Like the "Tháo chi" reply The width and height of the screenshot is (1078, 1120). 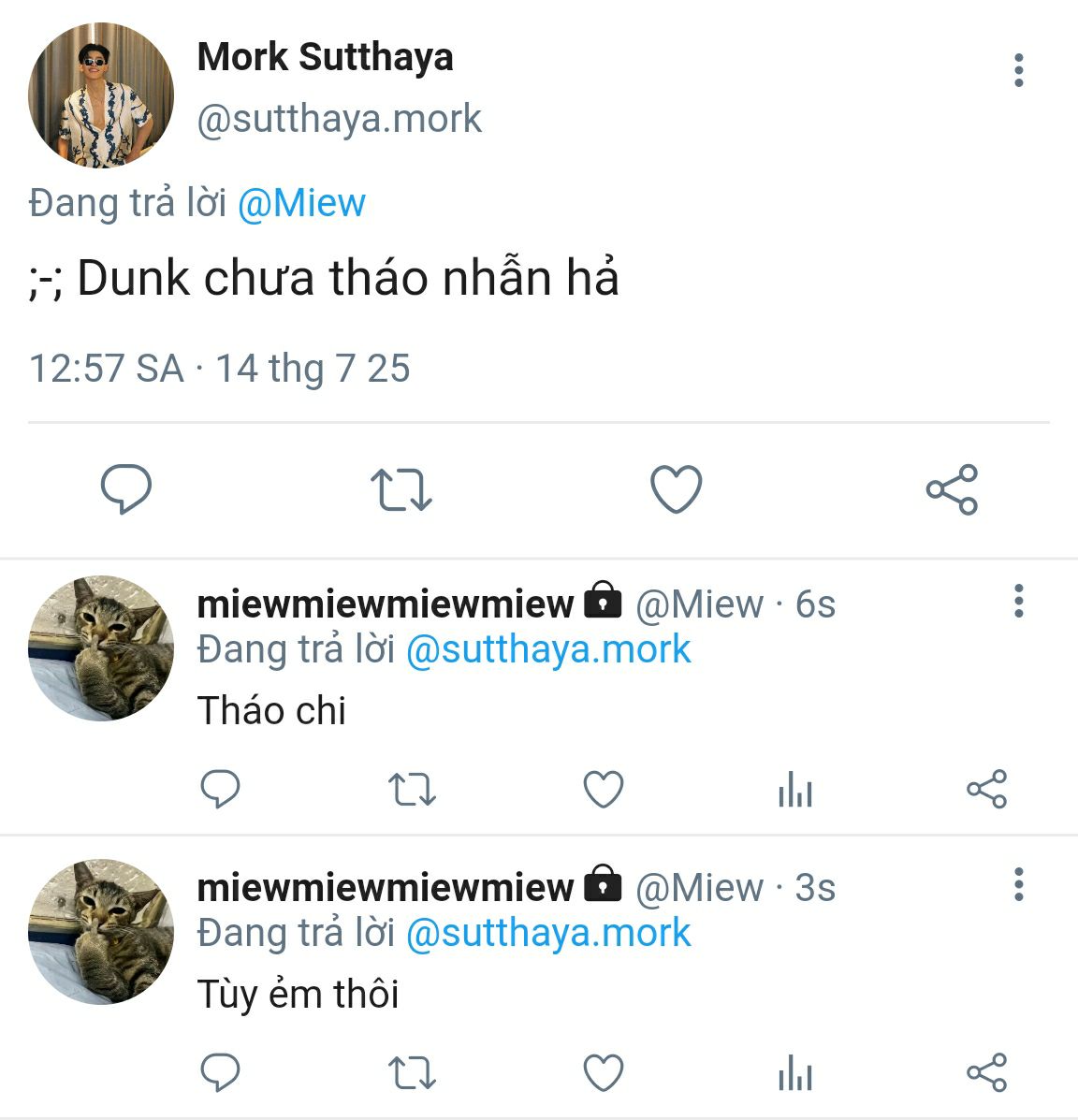604,790
